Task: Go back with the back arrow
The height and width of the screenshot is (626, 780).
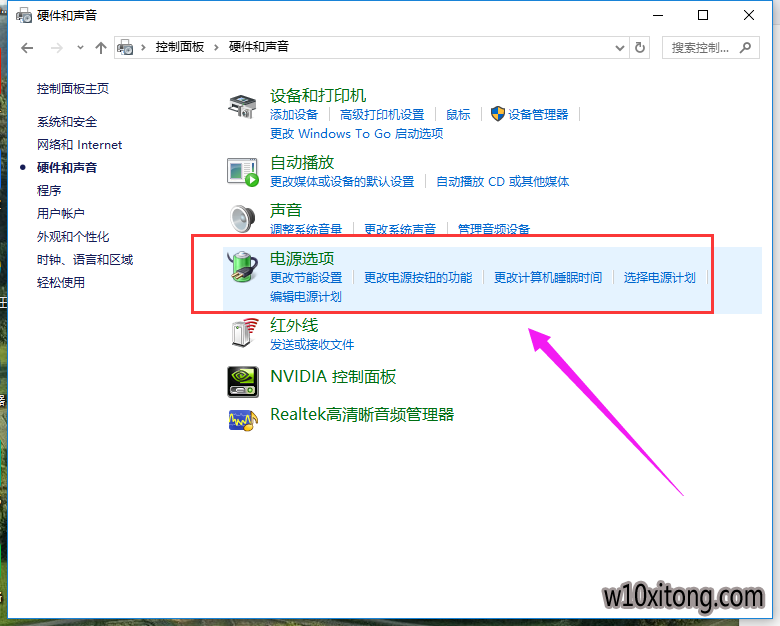Action: point(27,48)
